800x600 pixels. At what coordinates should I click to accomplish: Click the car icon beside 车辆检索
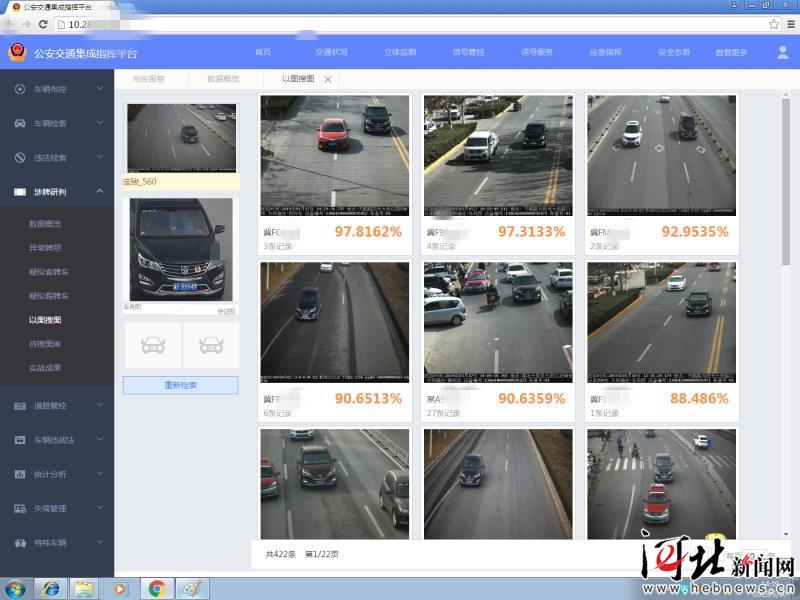coord(20,123)
